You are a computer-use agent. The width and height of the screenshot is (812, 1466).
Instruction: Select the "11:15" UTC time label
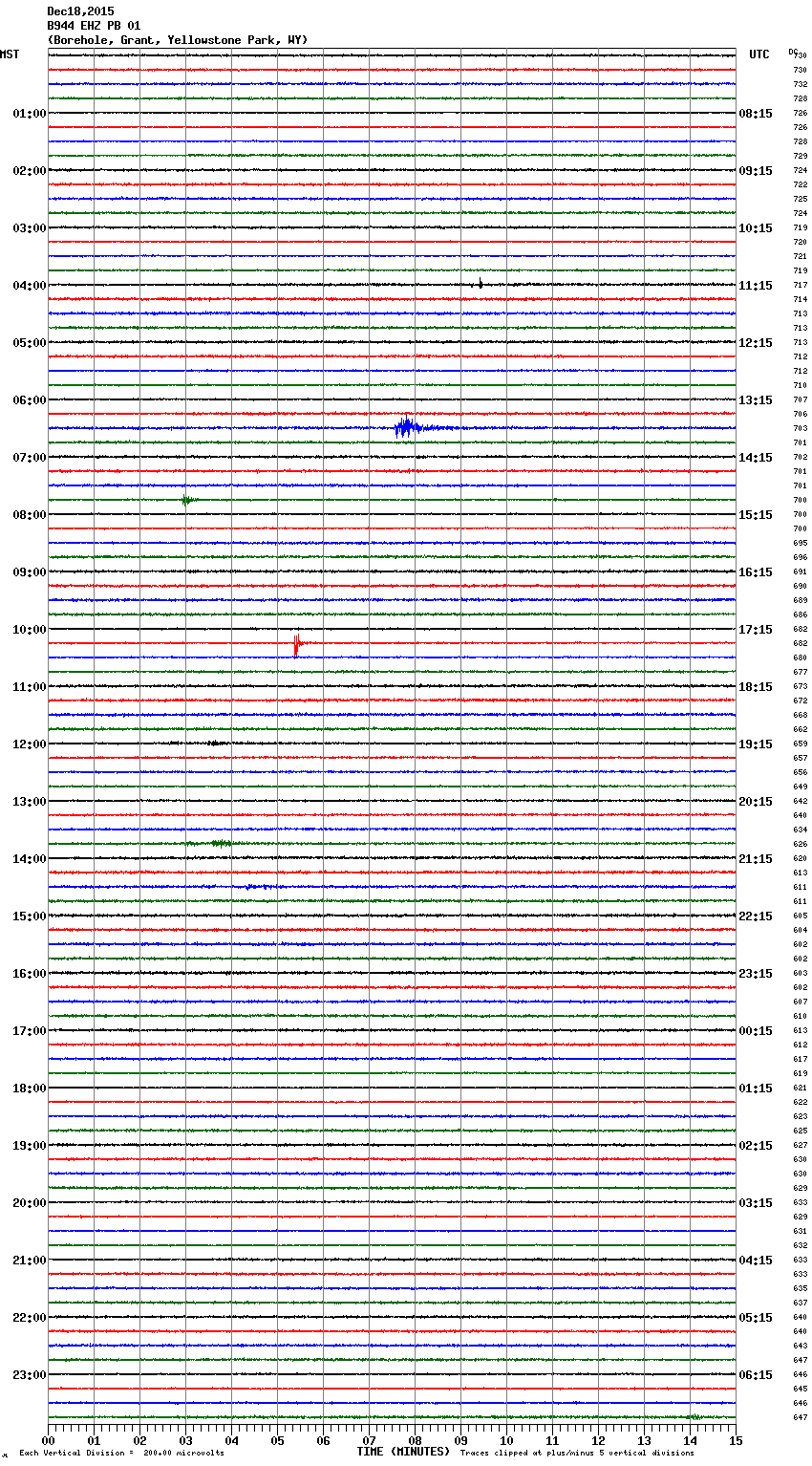[x=756, y=286]
